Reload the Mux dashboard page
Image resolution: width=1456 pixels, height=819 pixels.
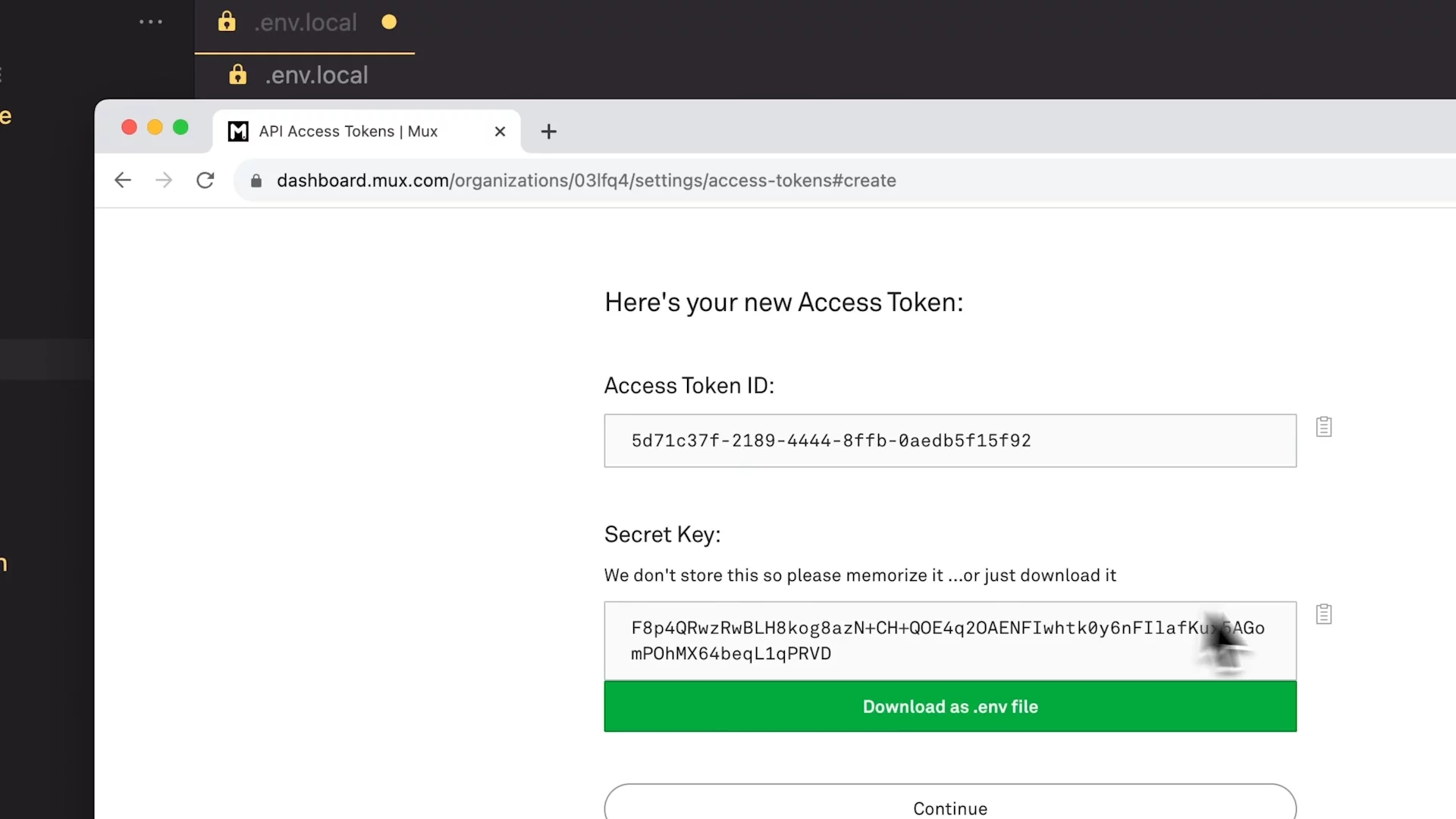coord(205,180)
